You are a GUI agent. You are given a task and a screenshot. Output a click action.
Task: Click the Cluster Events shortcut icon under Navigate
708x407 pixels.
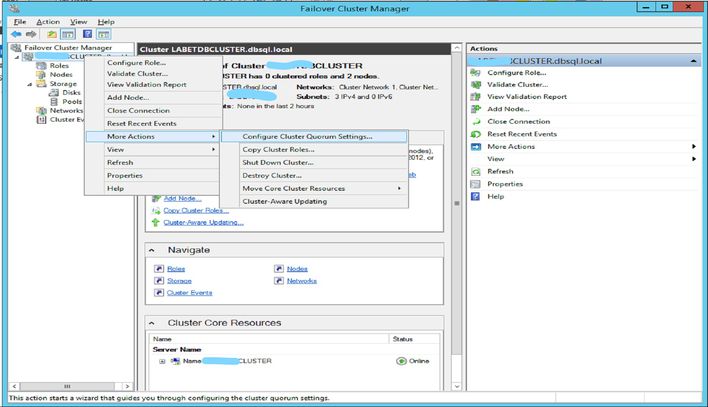pyautogui.click(x=159, y=293)
